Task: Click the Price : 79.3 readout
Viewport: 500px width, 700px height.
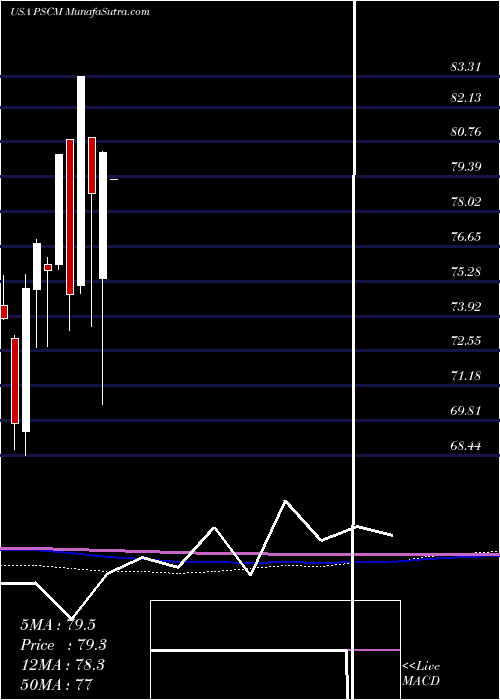Action: pos(63,645)
